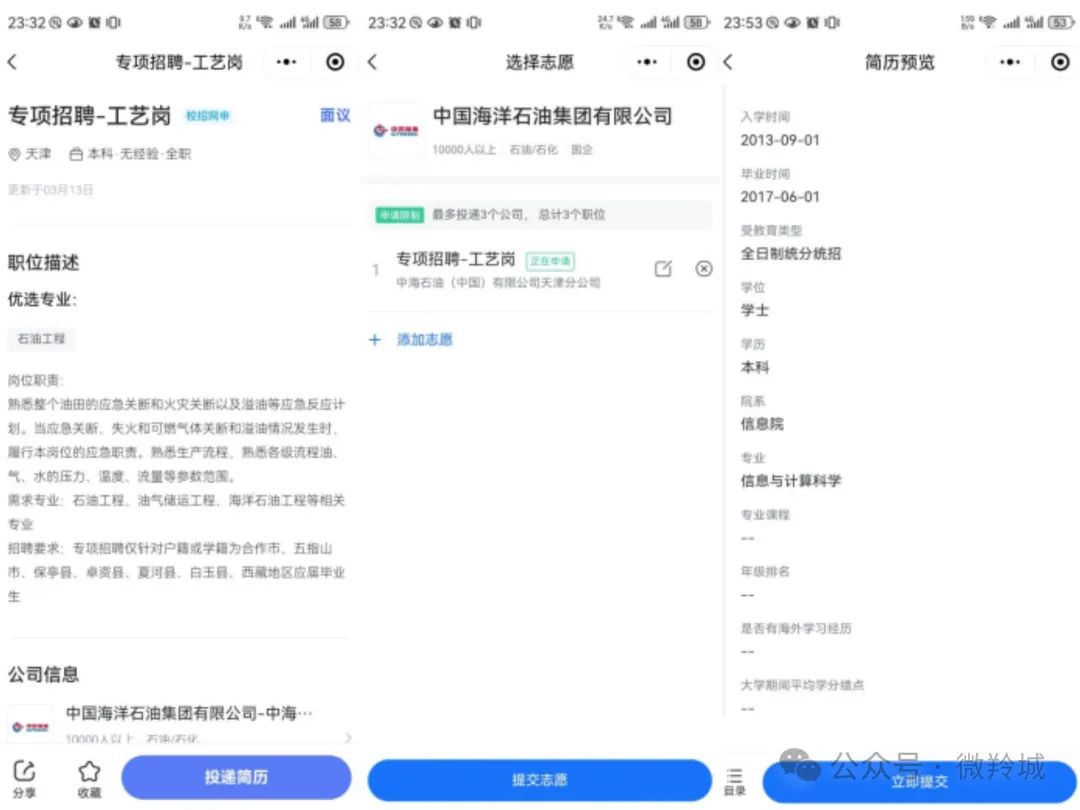Tap the 投递简历 submit resume button

pos(236,777)
